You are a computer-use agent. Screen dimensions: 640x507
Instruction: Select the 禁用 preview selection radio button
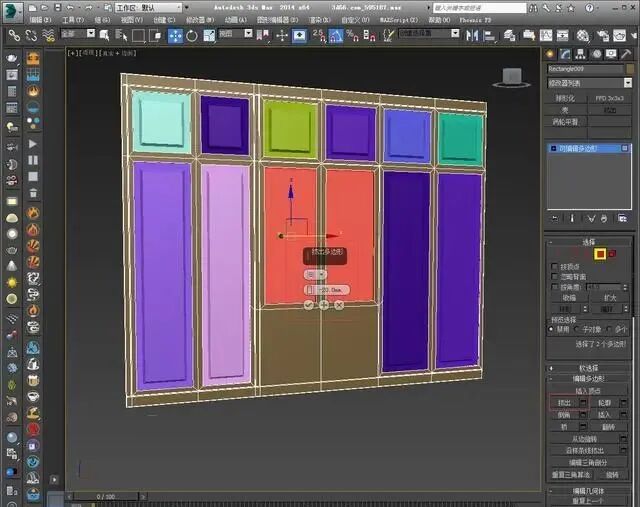[551, 329]
